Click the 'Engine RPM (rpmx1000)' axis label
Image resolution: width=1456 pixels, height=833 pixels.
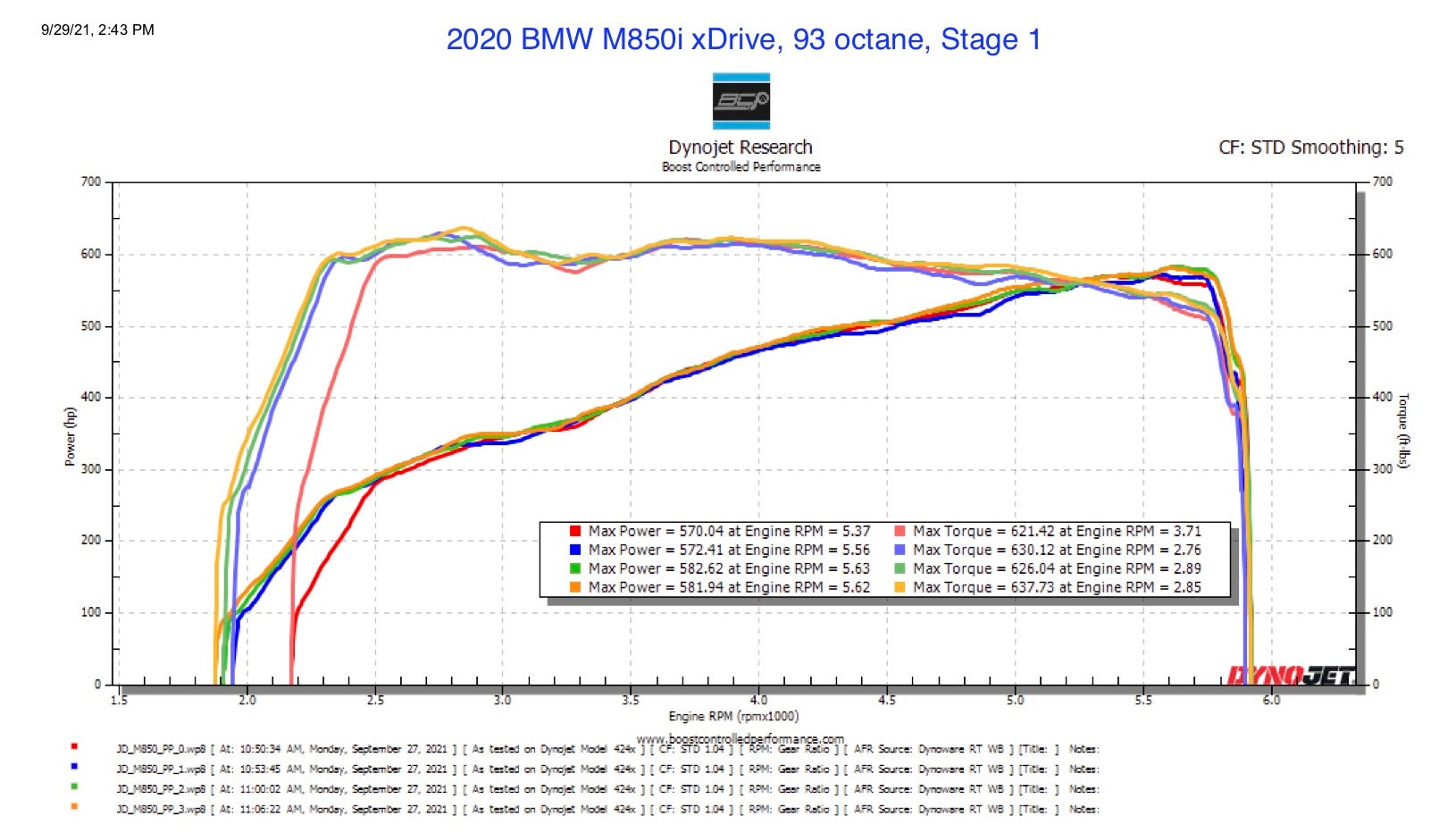tap(733, 716)
